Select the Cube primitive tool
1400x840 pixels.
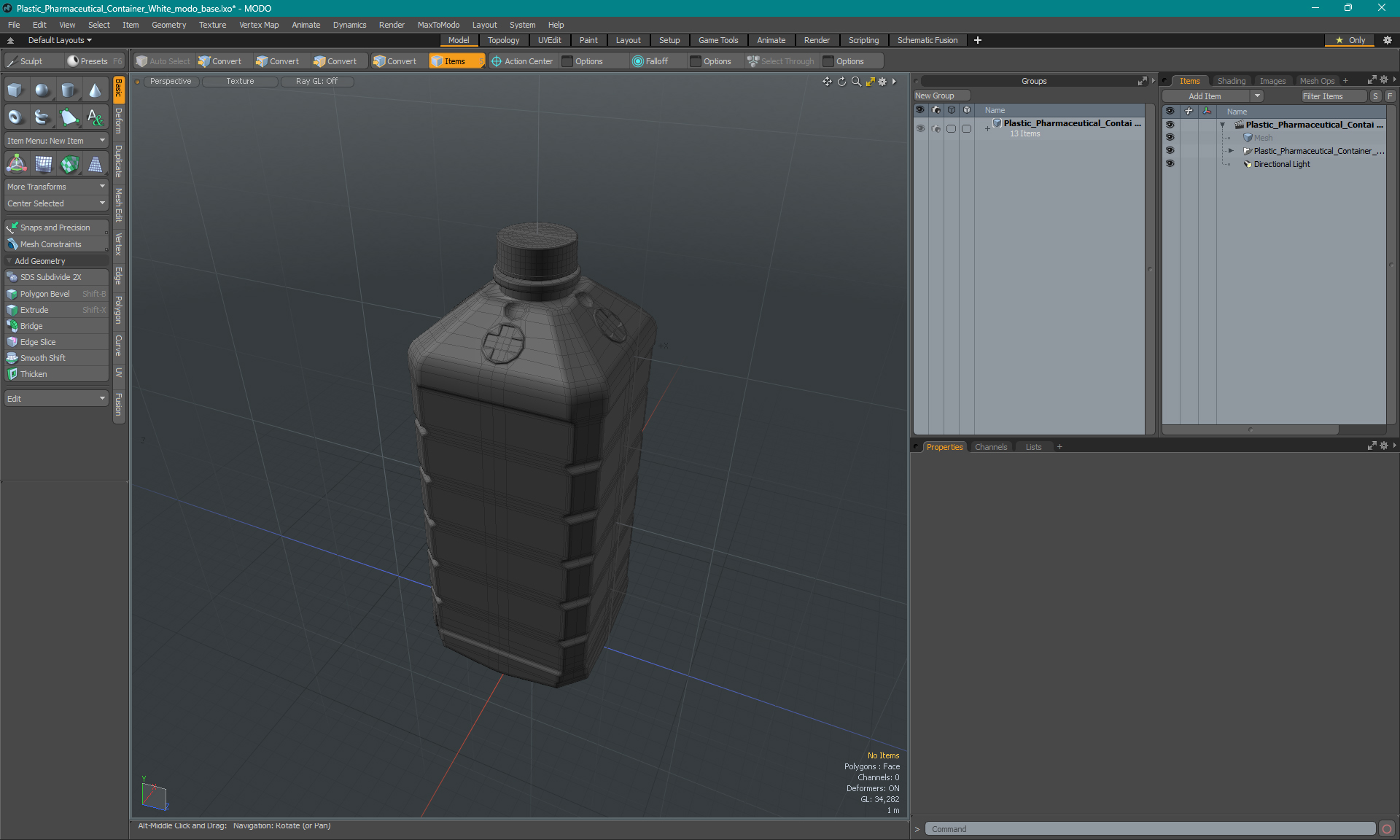click(15, 90)
